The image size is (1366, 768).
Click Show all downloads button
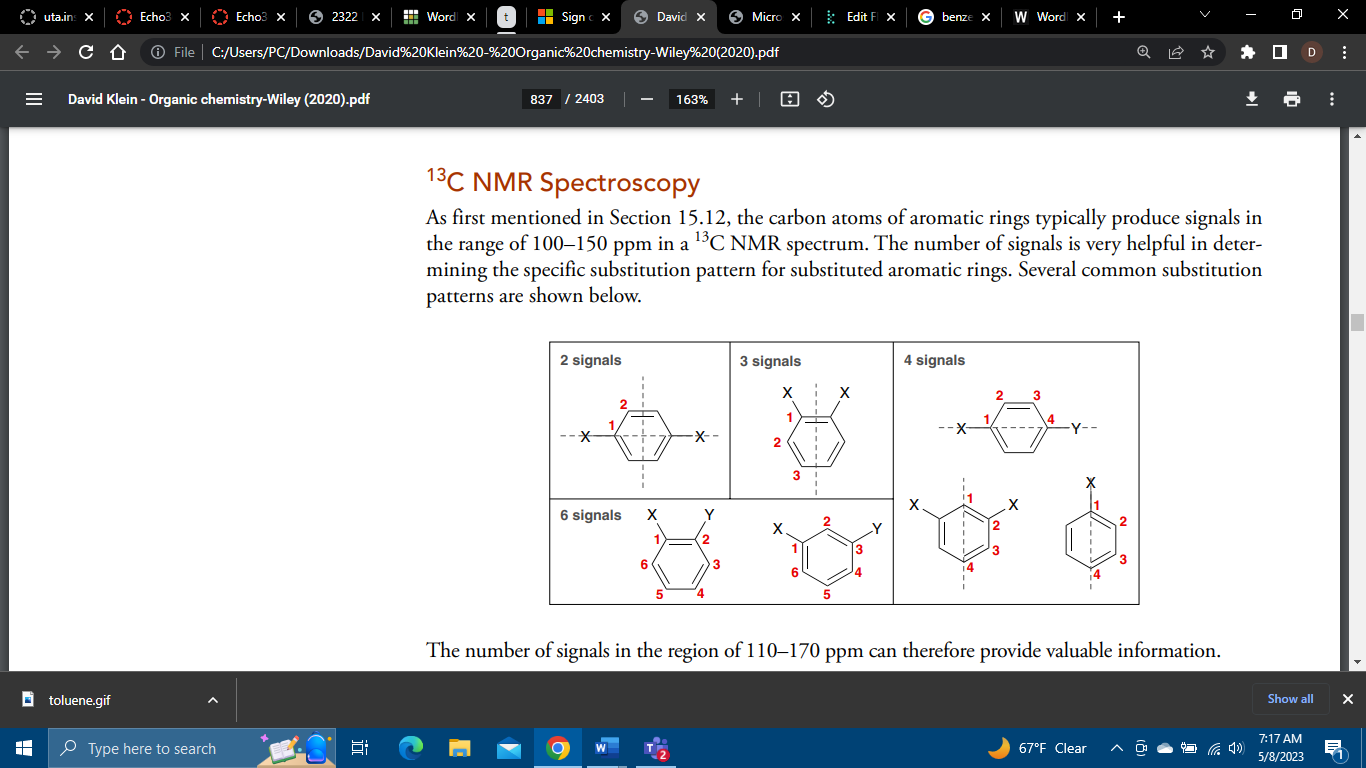(x=1290, y=699)
